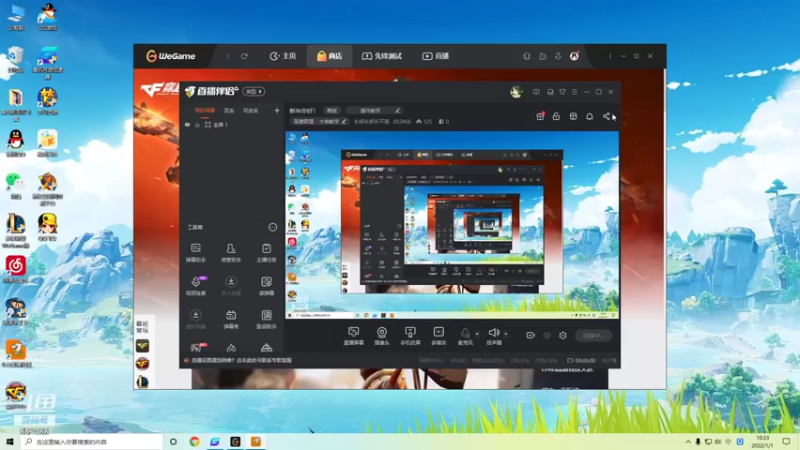The image size is (800, 450).
Task: Open Chrome from the taskbar
Action: (x=194, y=441)
